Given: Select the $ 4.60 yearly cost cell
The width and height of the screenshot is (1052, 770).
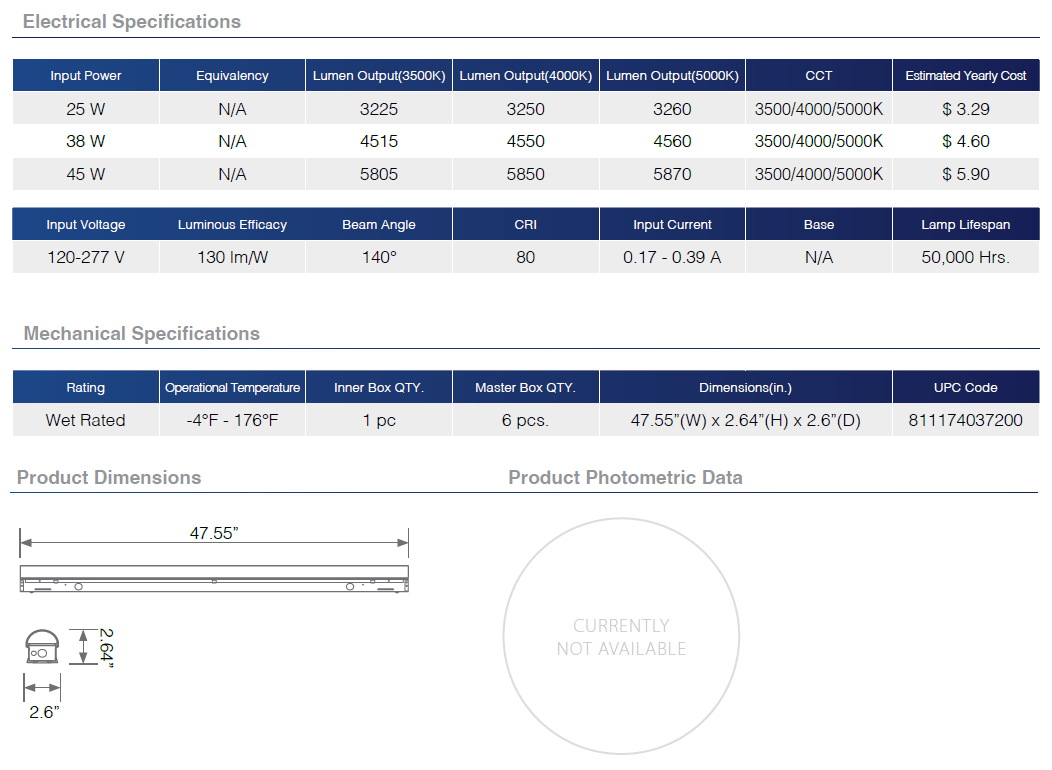Looking at the screenshot, I should 965,142.
